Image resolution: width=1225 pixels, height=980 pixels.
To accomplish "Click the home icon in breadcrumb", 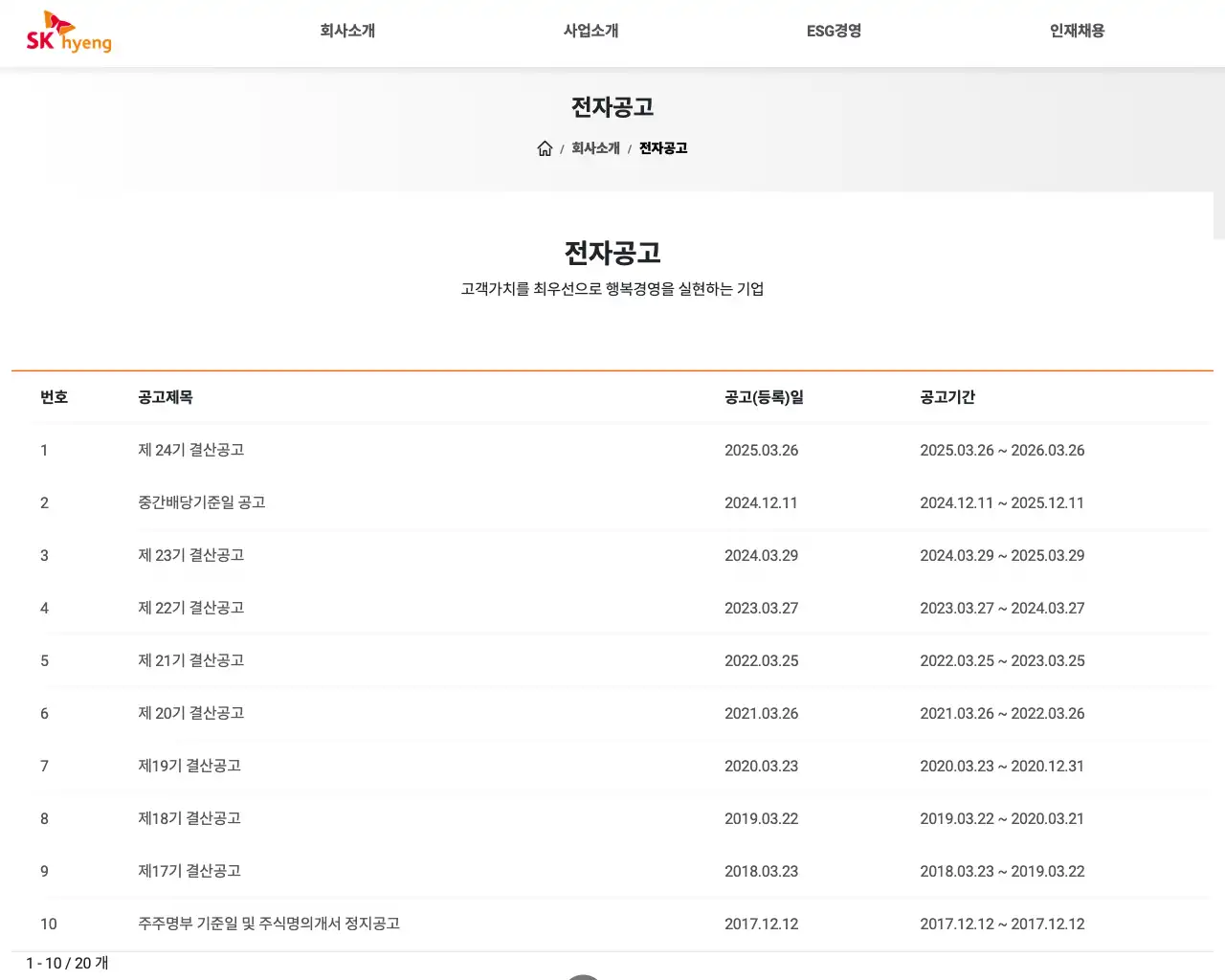I will tap(545, 148).
